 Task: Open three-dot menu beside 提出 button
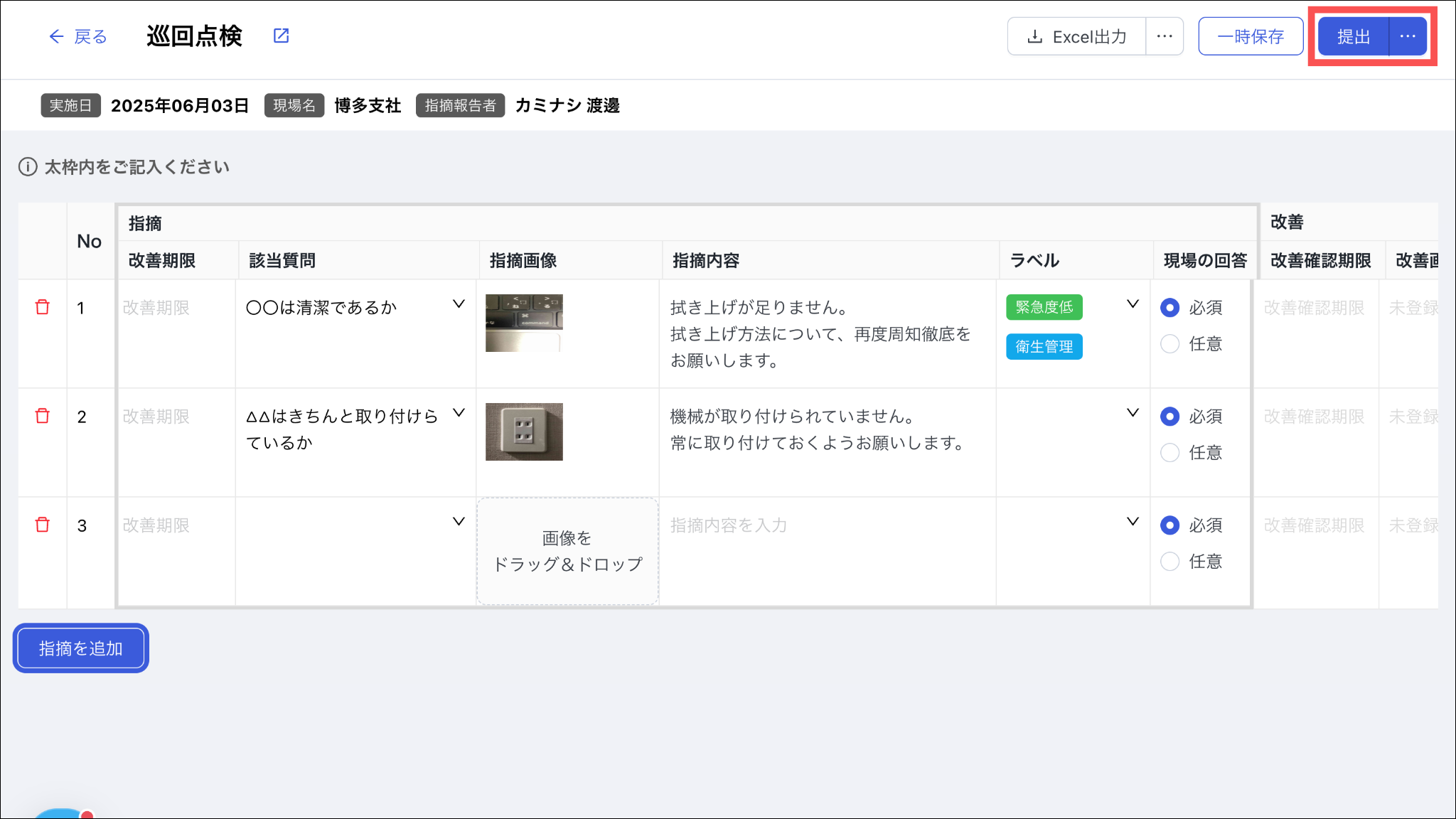coord(1407,36)
